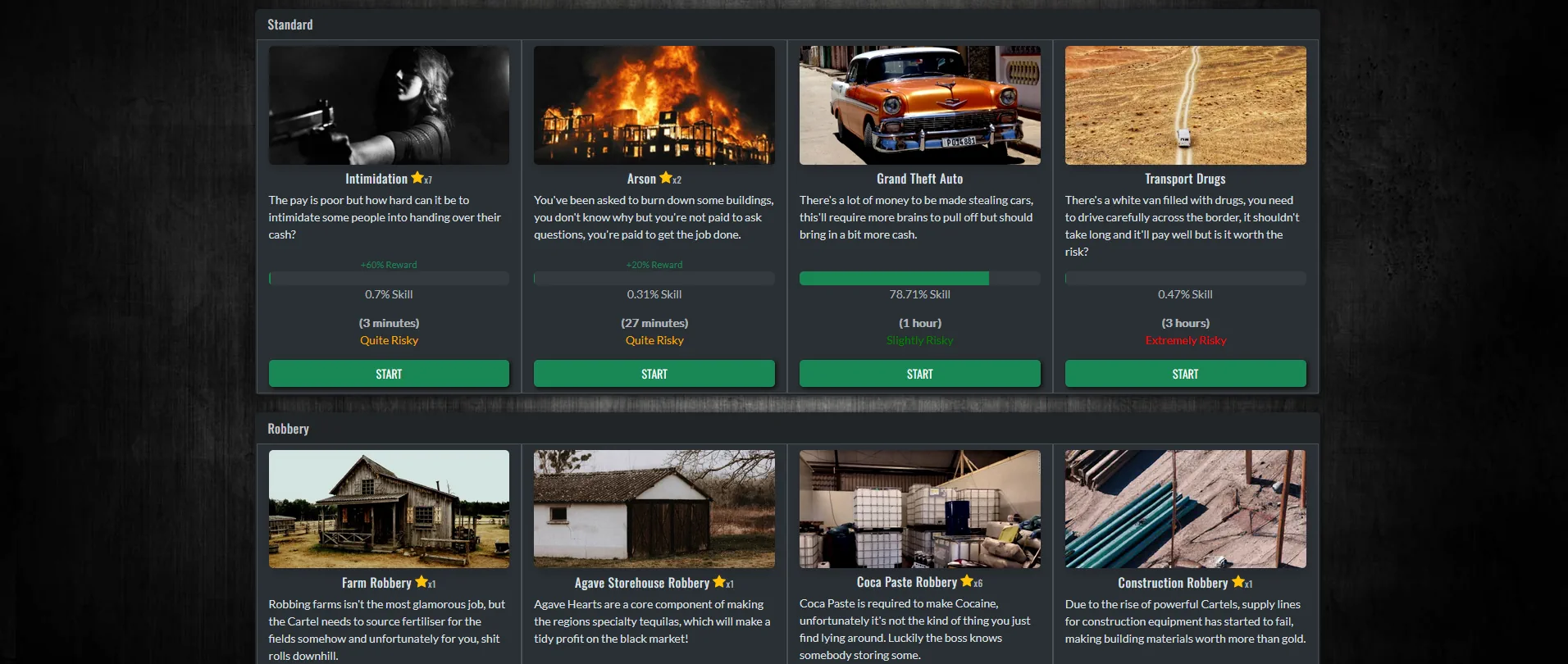The image size is (1568, 664).
Task: Click the Agave Storehouse white shed image
Action: (654, 509)
